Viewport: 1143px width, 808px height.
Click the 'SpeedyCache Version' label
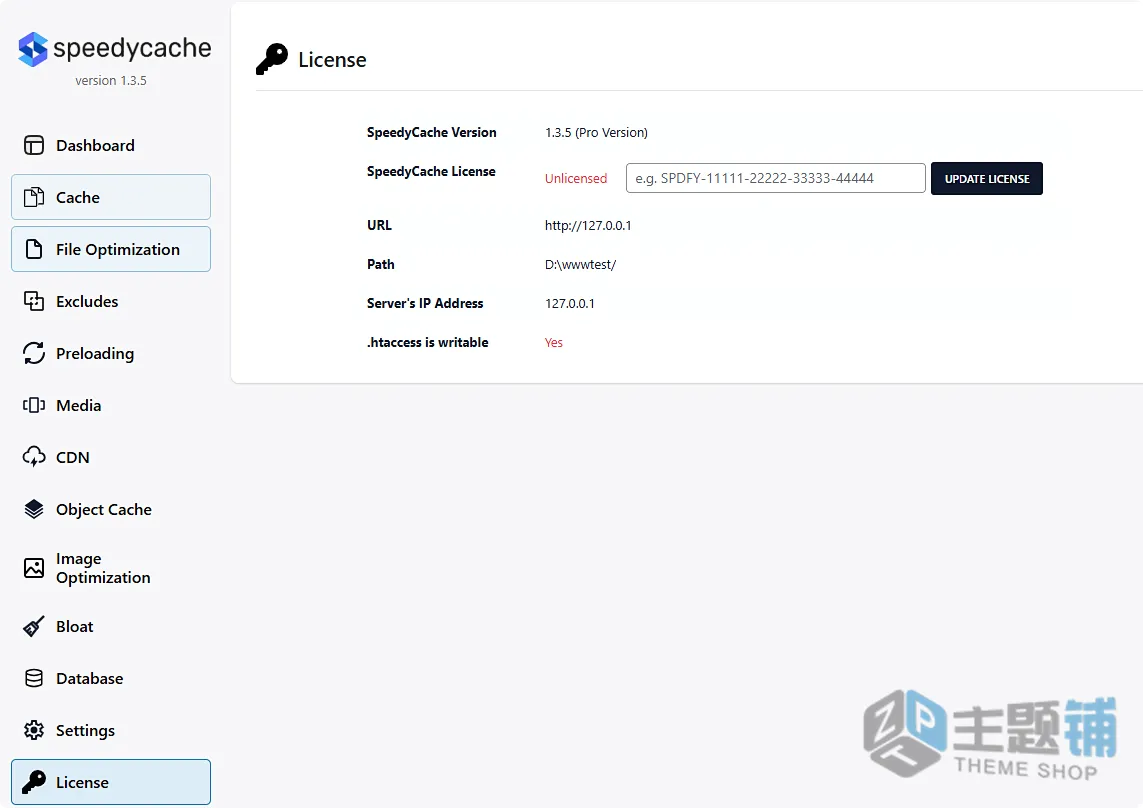[432, 132]
